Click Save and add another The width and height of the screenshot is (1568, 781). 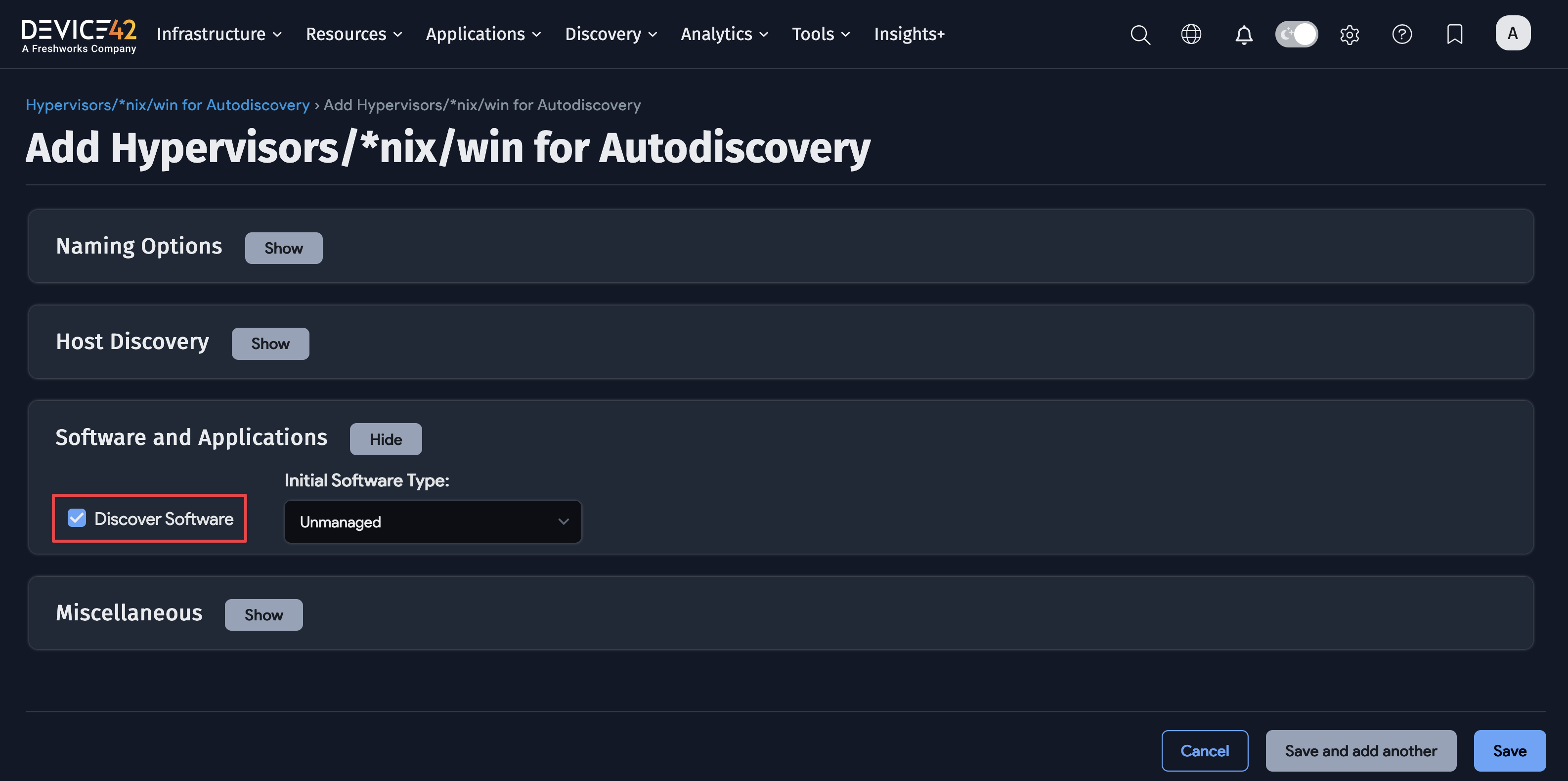[1361, 750]
